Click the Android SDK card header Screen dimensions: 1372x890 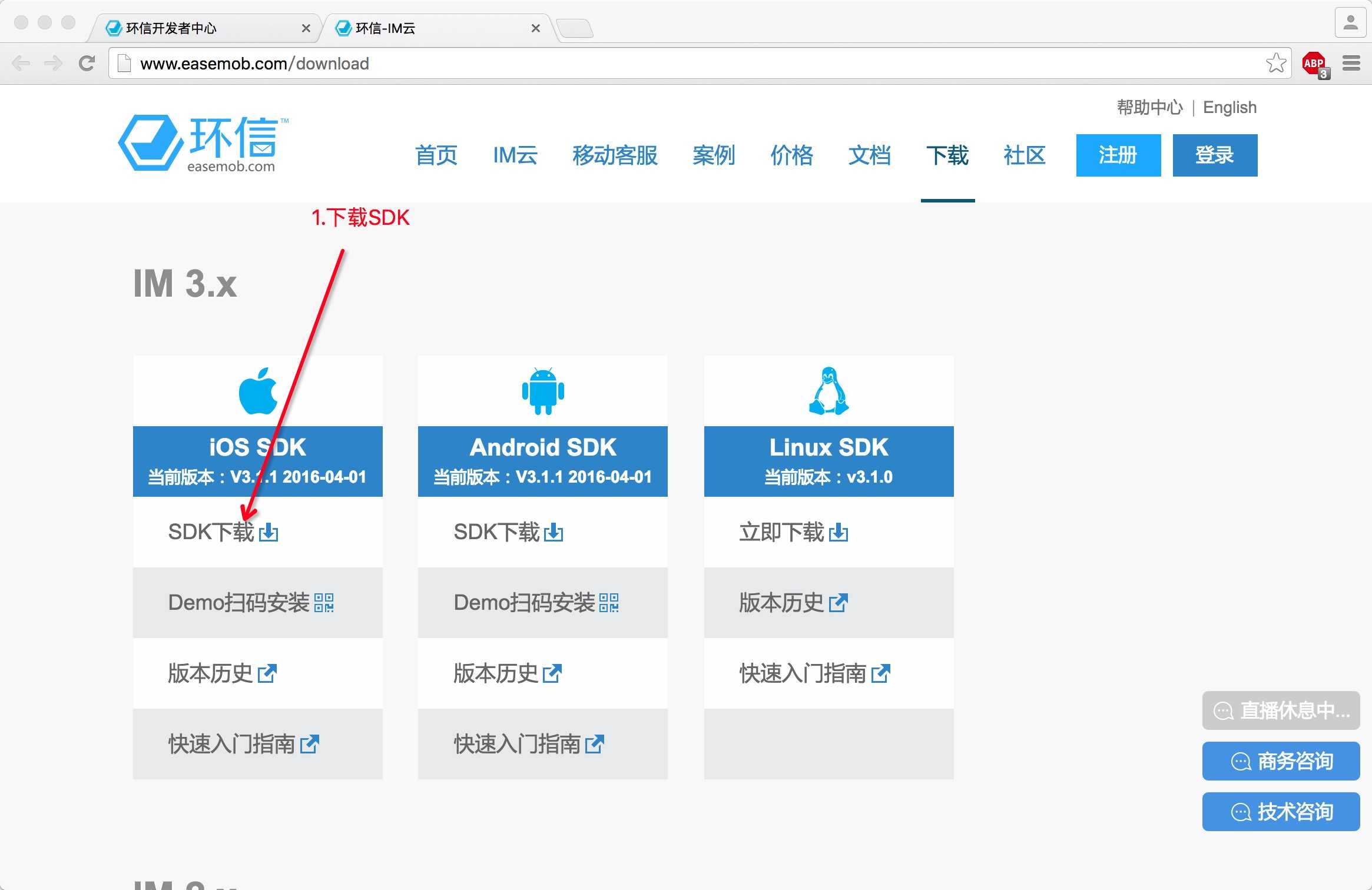[x=543, y=461]
